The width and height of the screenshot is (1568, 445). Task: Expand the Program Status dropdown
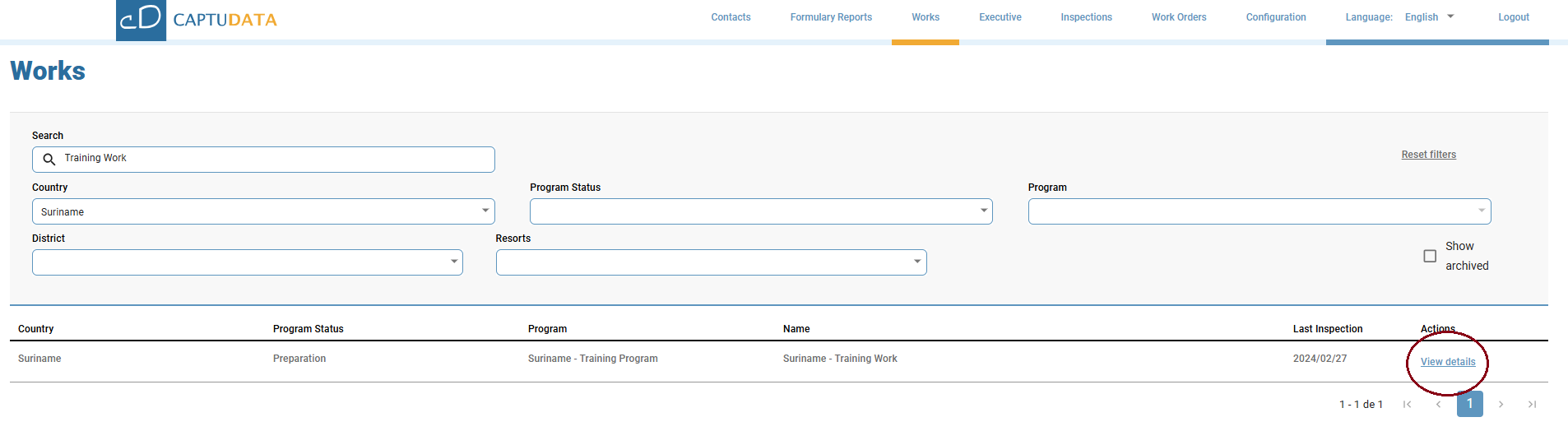coord(760,211)
